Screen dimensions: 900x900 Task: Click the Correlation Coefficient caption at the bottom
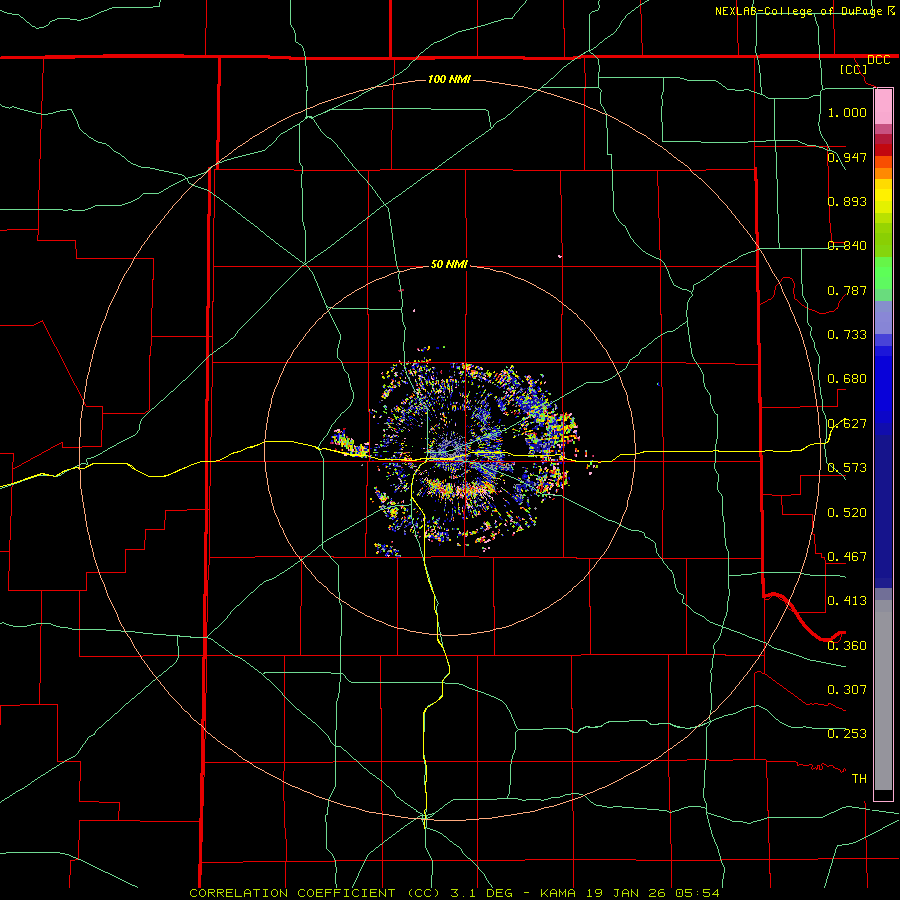[454, 893]
